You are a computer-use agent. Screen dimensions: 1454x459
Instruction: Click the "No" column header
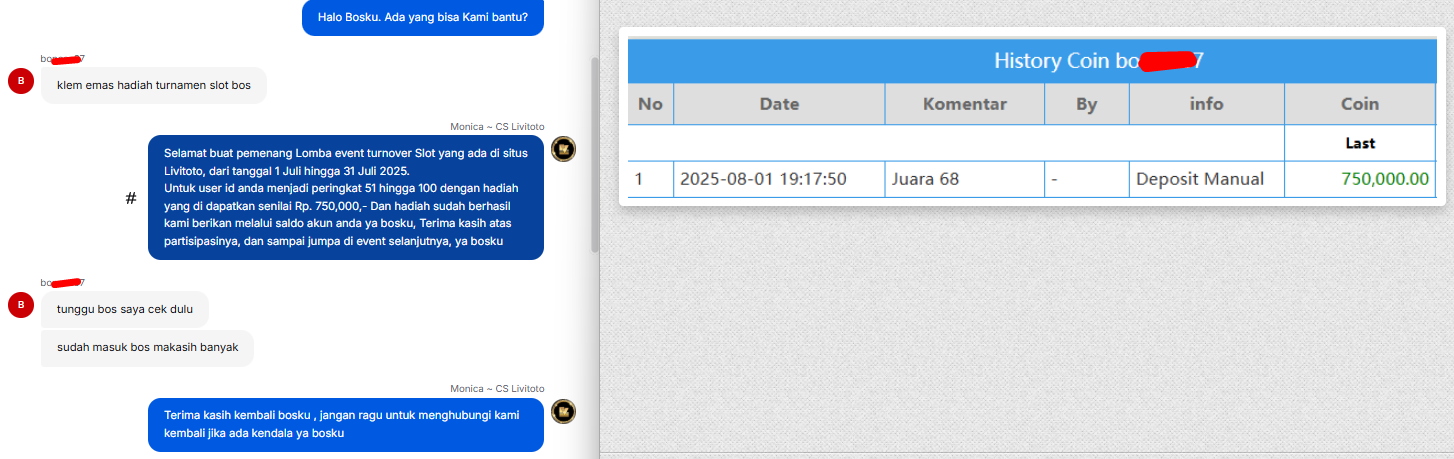click(650, 104)
